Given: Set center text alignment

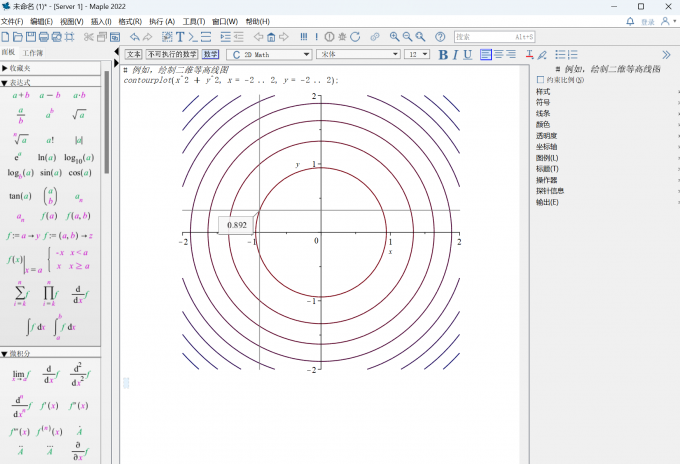Looking at the screenshot, I should pos(499,54).
